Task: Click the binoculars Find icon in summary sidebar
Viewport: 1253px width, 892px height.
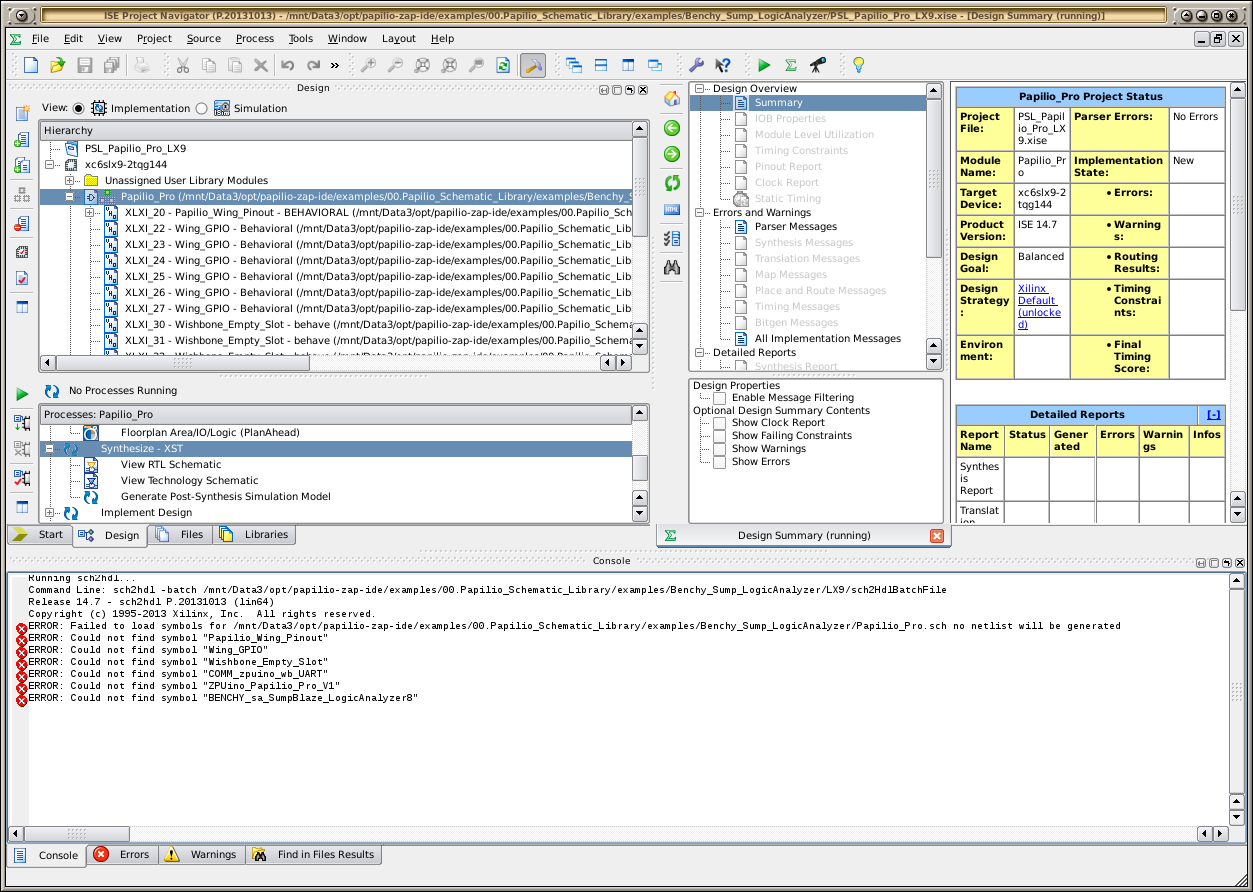Action: [x=672, y=267]
